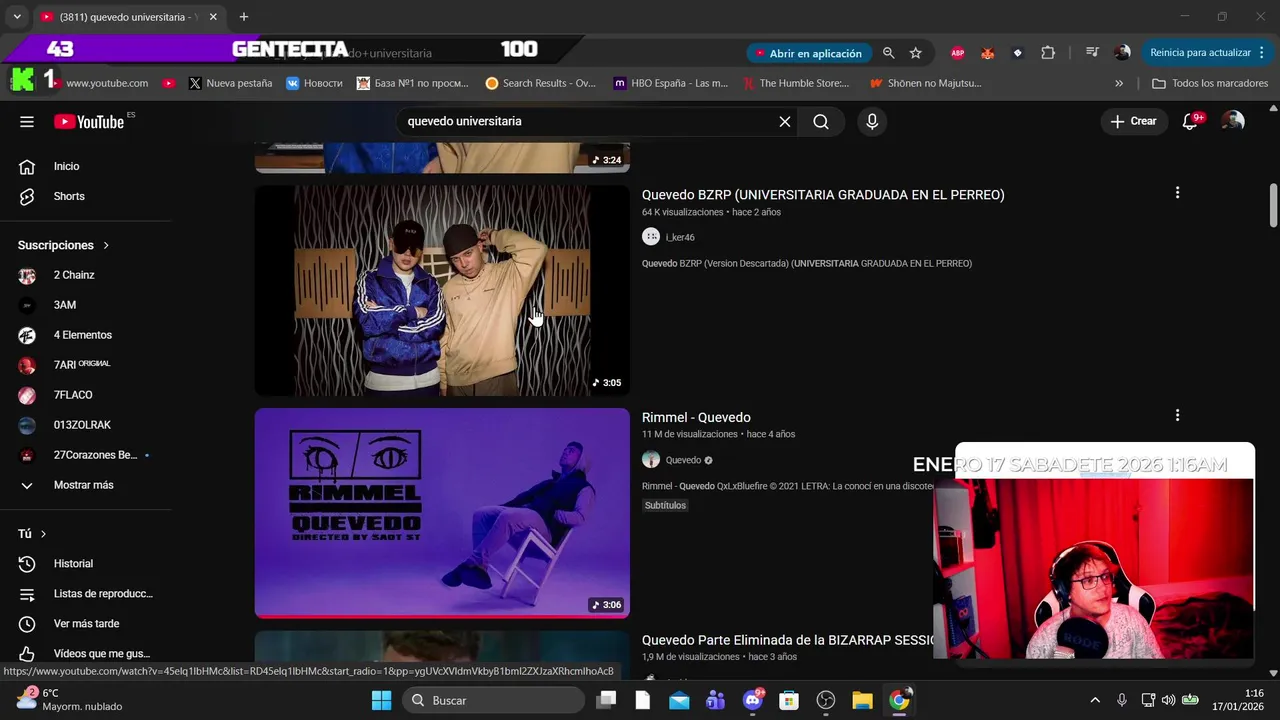The width and height of the screenshot is (1280, 720).
Task: Open the Chrome tab search dropdown
Action: (16, 17)
